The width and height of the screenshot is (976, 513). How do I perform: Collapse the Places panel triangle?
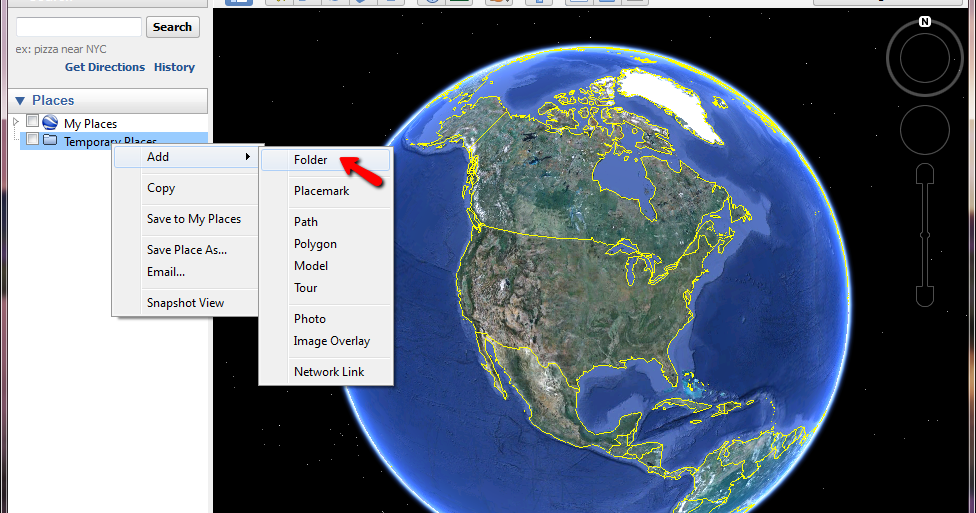click(x=20, y=101)
